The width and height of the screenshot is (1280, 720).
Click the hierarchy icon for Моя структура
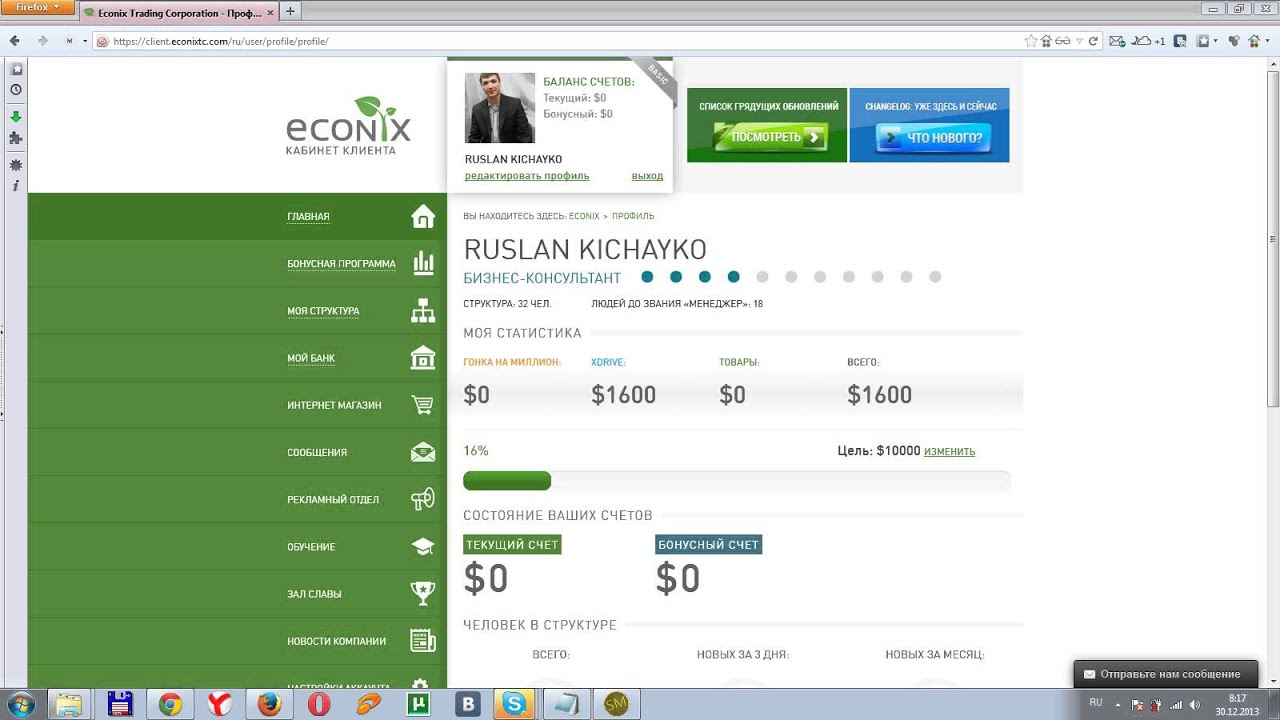(423, 310)
